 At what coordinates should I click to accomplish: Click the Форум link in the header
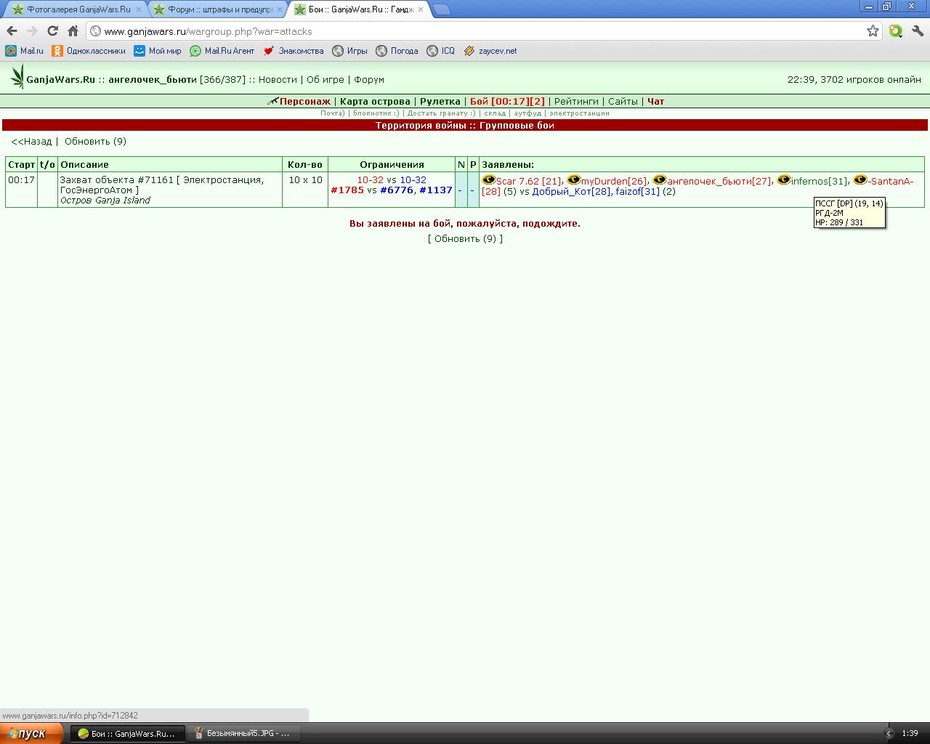(x=369, y=80)
